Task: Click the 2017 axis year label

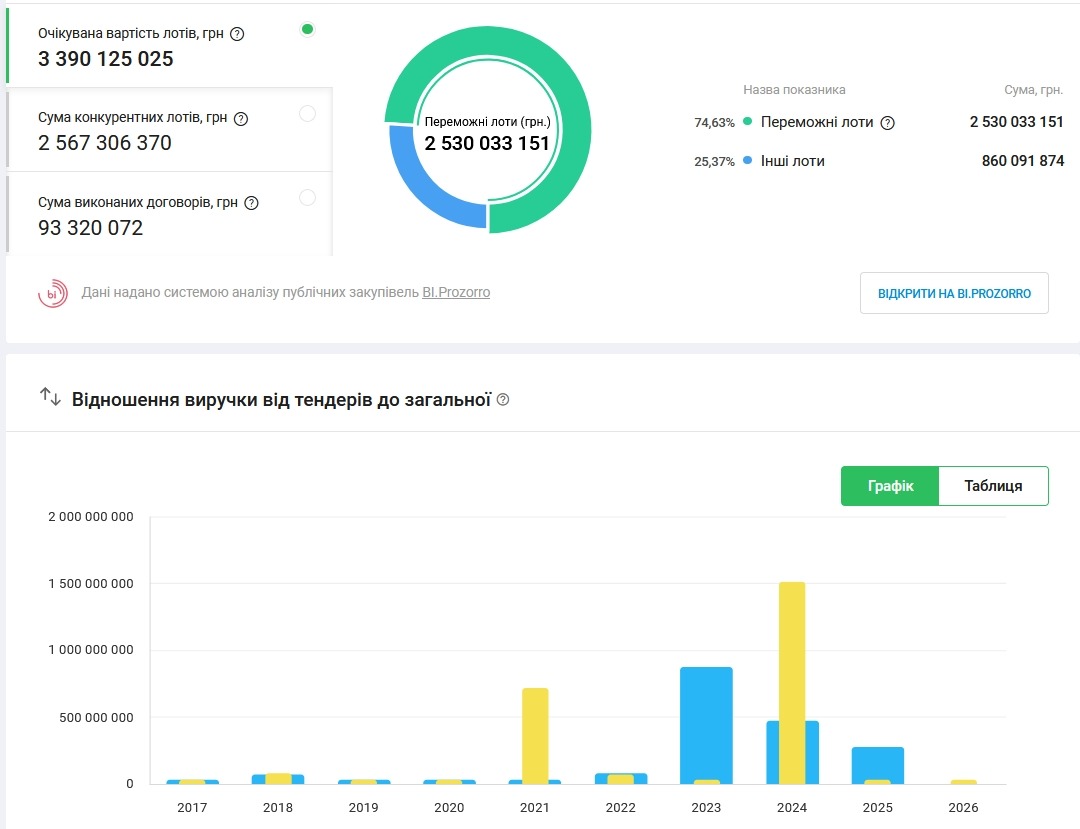Action: coord(192,808)
